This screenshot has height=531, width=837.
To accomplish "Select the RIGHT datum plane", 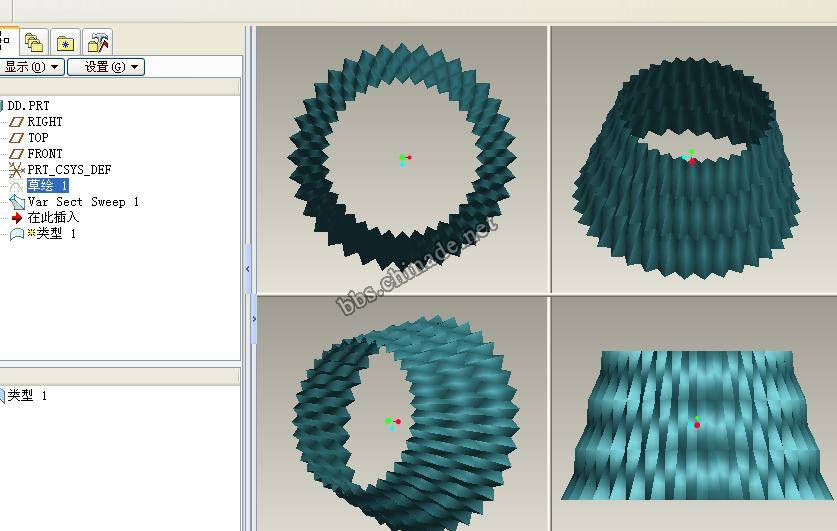I will (45, 122).
